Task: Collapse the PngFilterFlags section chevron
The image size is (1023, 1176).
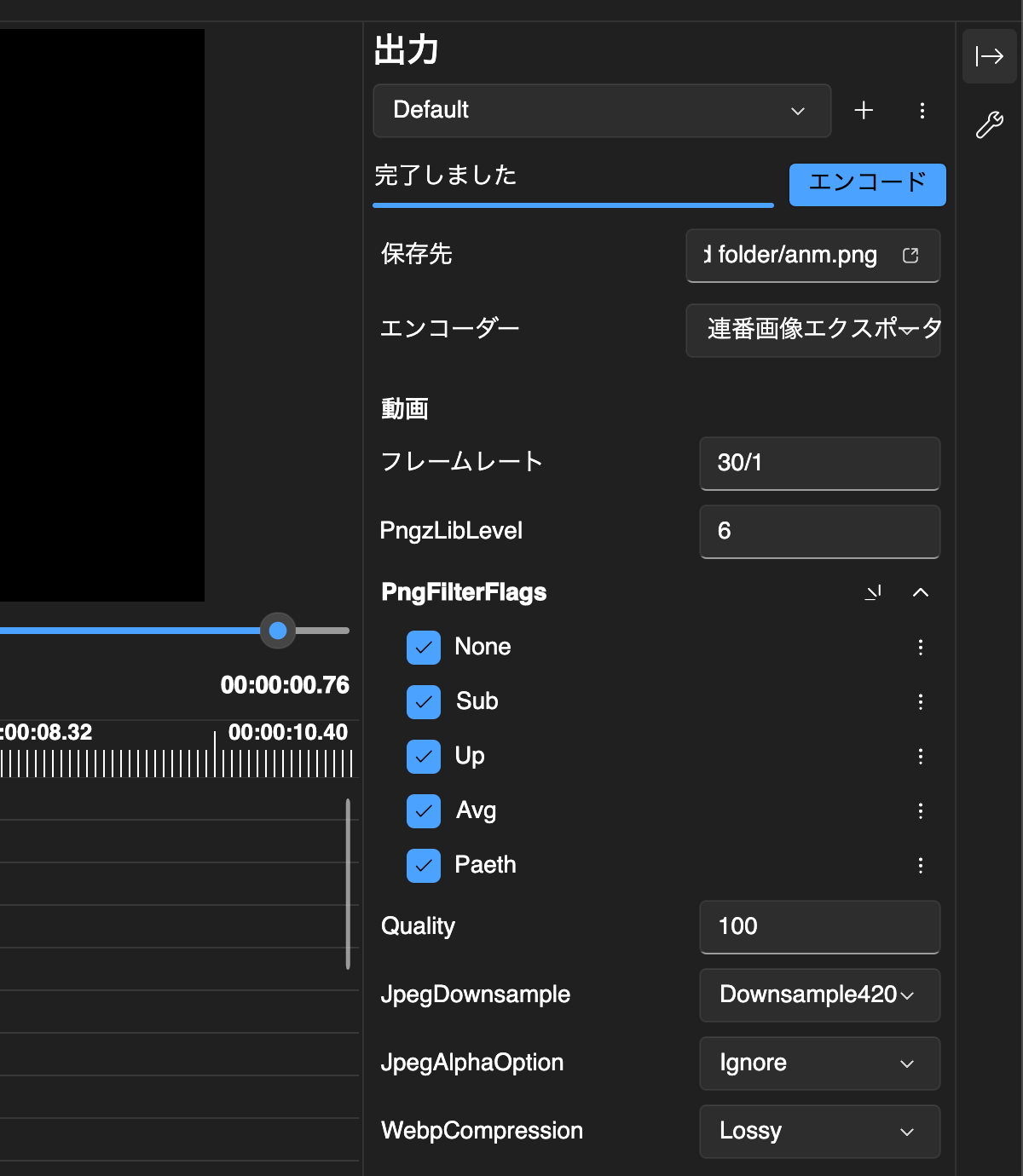Action: click(x=920, y=592)
